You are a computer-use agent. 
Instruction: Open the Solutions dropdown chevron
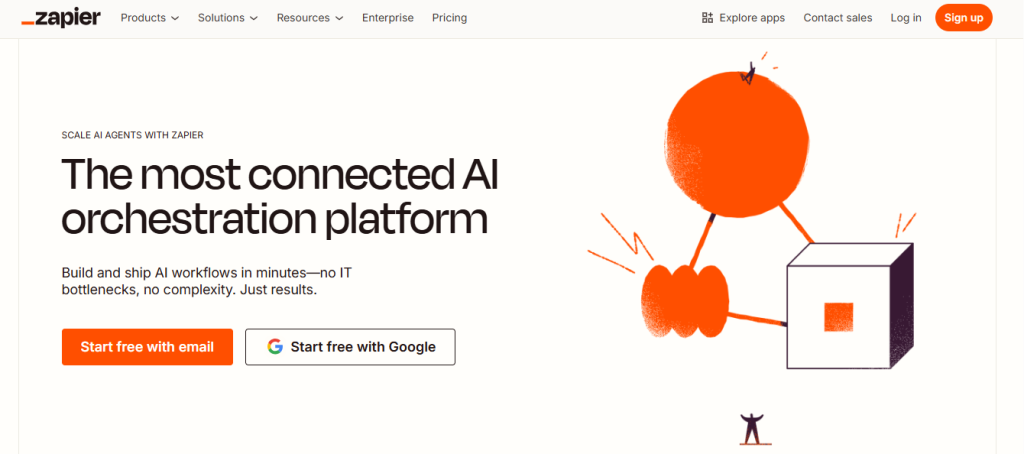253,18
